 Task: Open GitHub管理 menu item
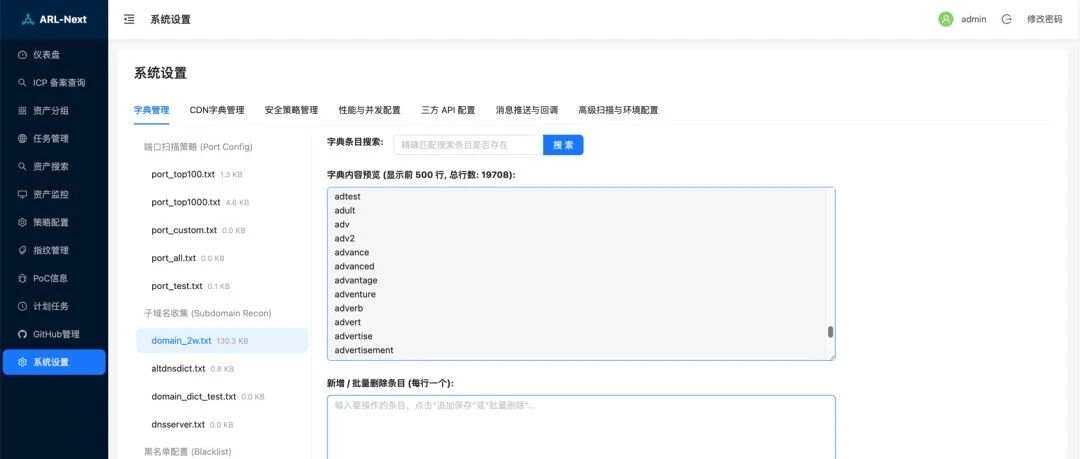tap(54, 334)
